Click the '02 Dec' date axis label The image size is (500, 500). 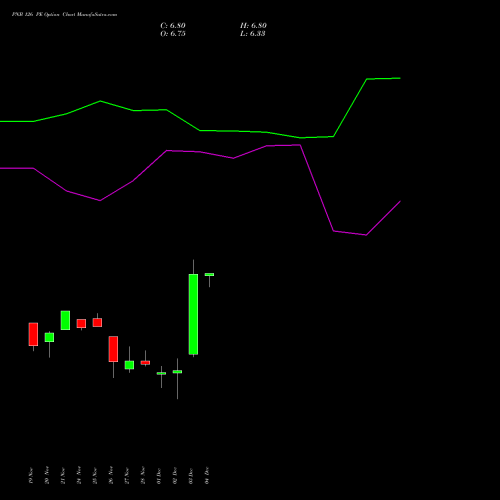point(175,475)
